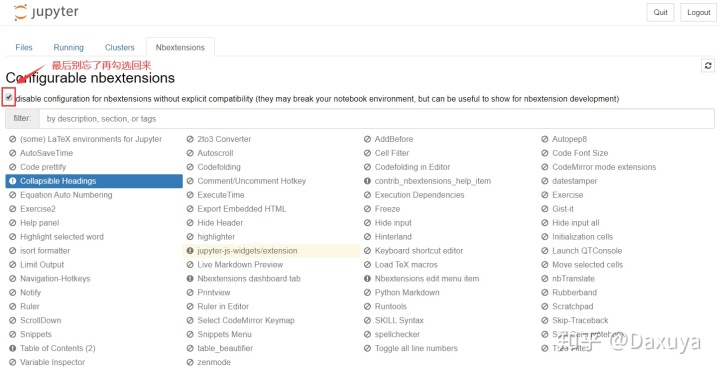Select the Codefolding in Editor entry

[x=412, y=167]
